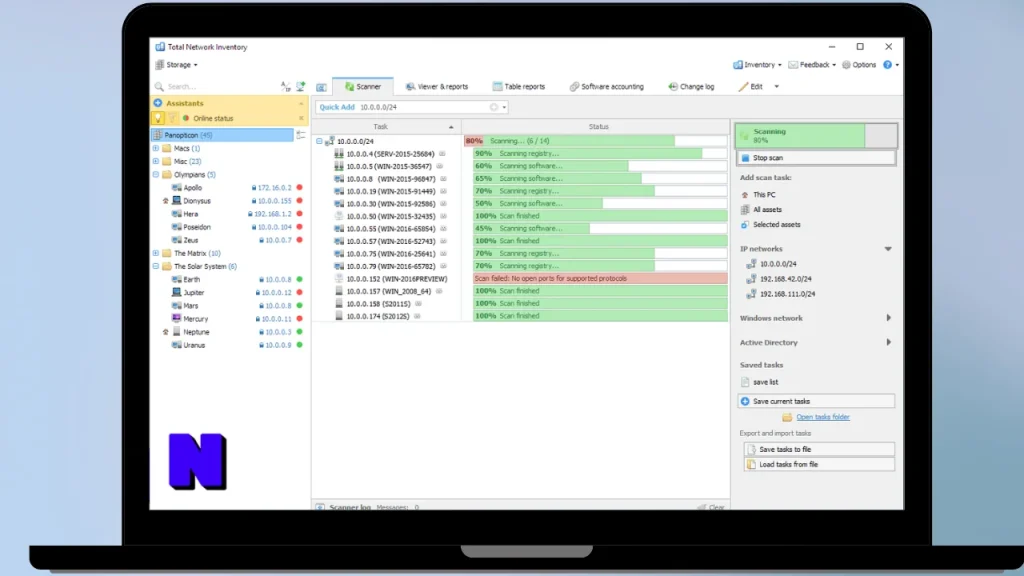Expand the Misc folder
The width and height of the screenshot is (1024, 576).
(x=156, y=161)
